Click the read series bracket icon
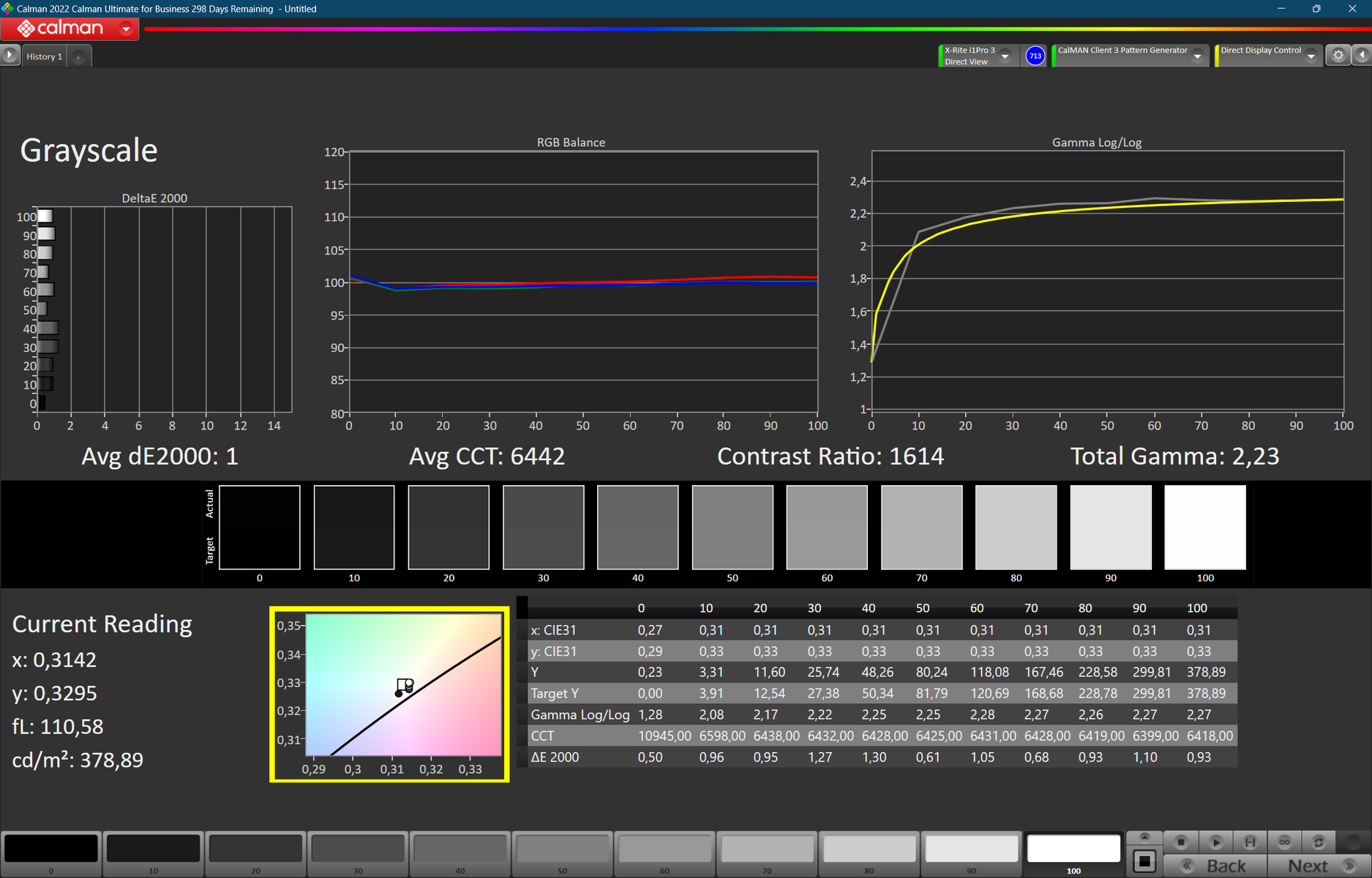 coord(1251,842)
